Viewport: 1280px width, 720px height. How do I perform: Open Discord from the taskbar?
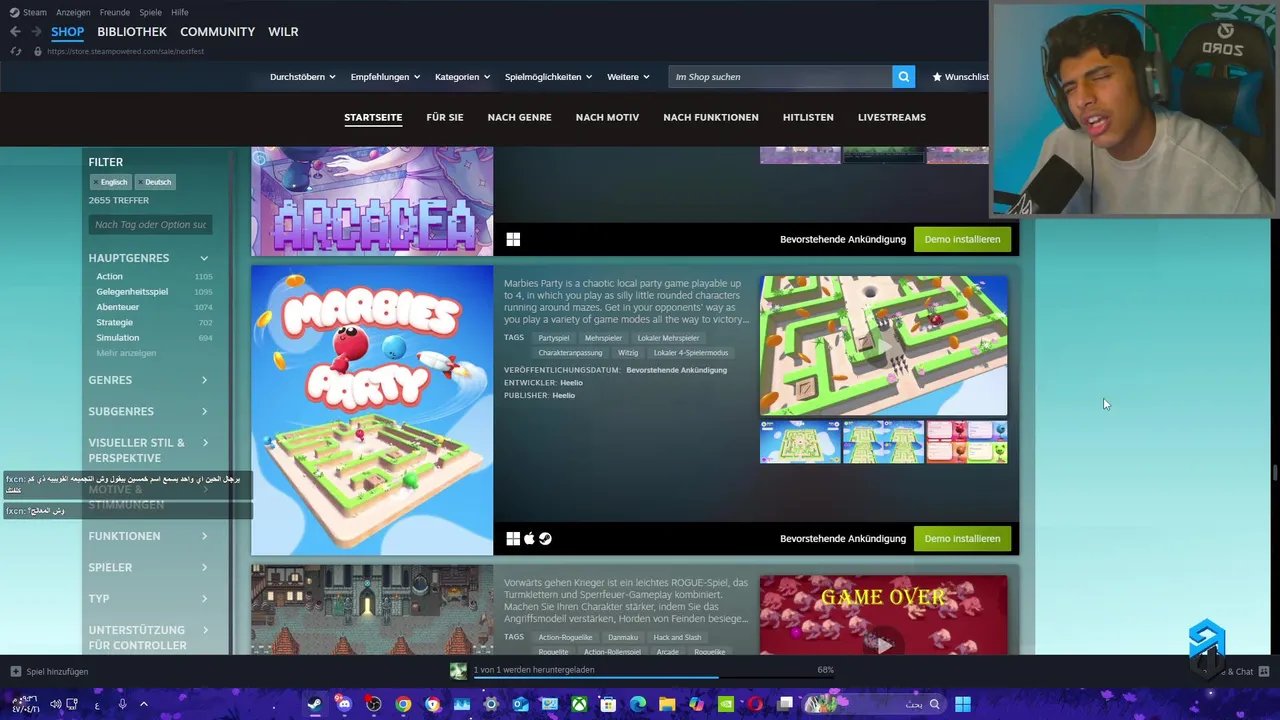pos(344,704)
